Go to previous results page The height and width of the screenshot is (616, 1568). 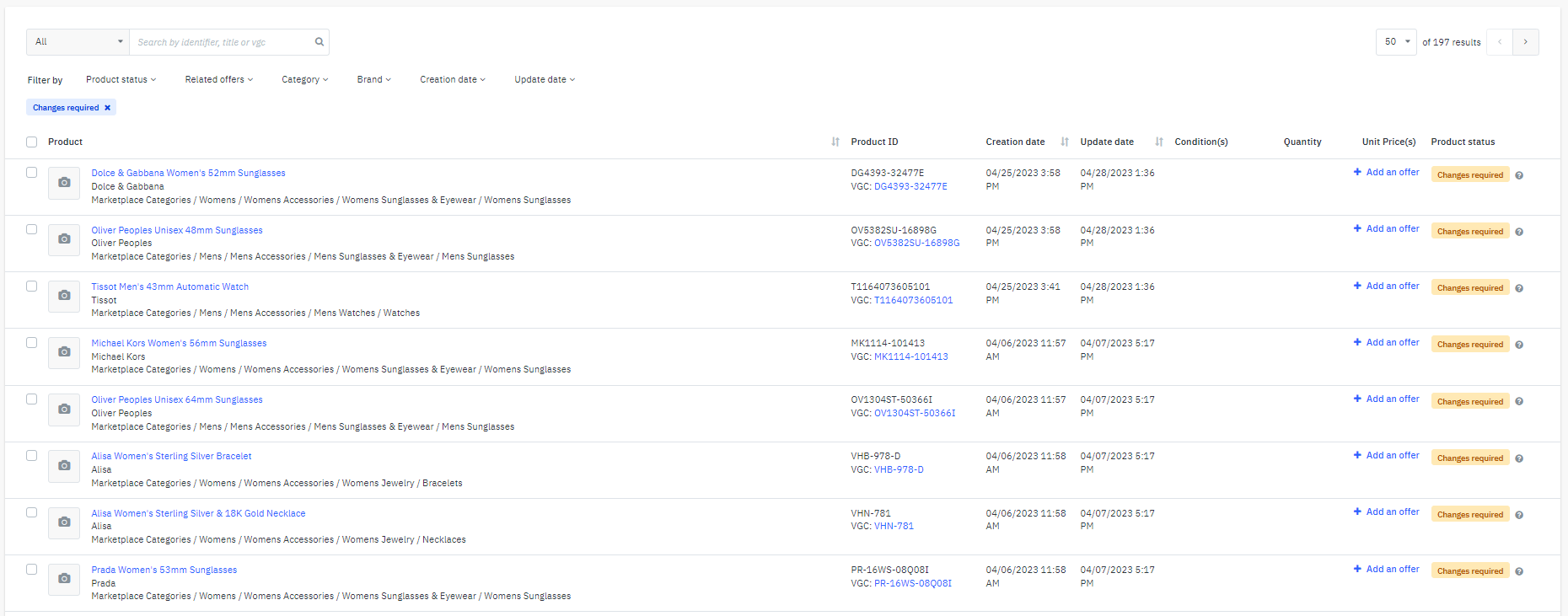1500,42
